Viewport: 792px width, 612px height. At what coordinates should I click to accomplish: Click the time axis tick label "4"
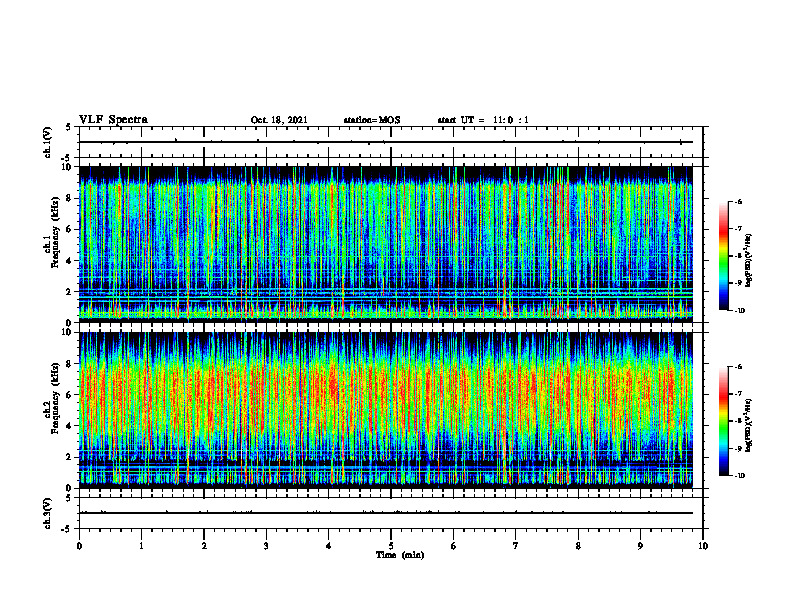pyautogui.click(x=329, y=546)
